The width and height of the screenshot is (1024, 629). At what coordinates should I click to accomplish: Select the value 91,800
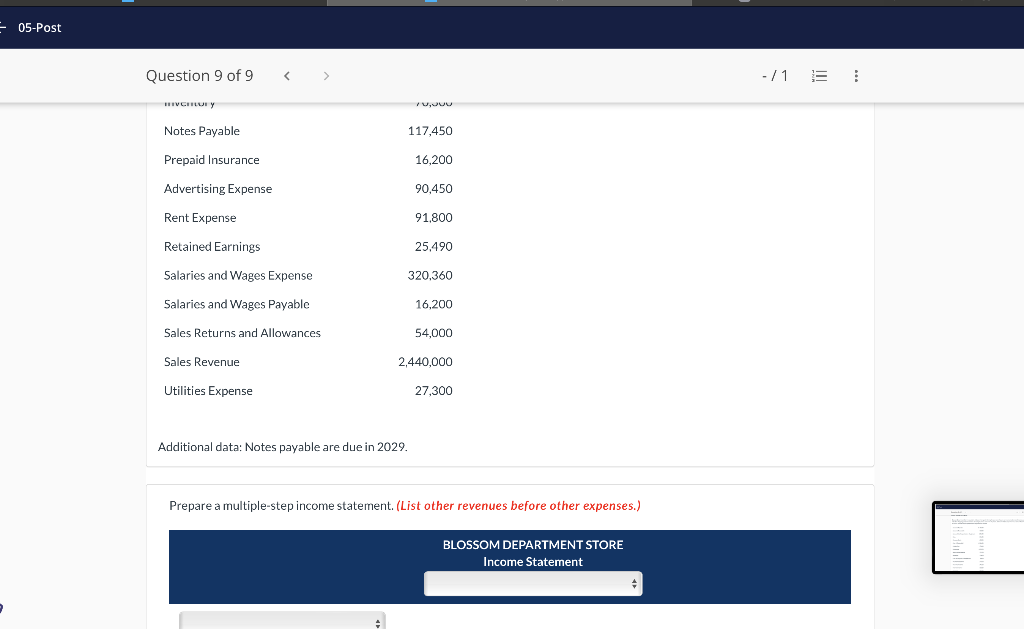click(x=434, y=218)
